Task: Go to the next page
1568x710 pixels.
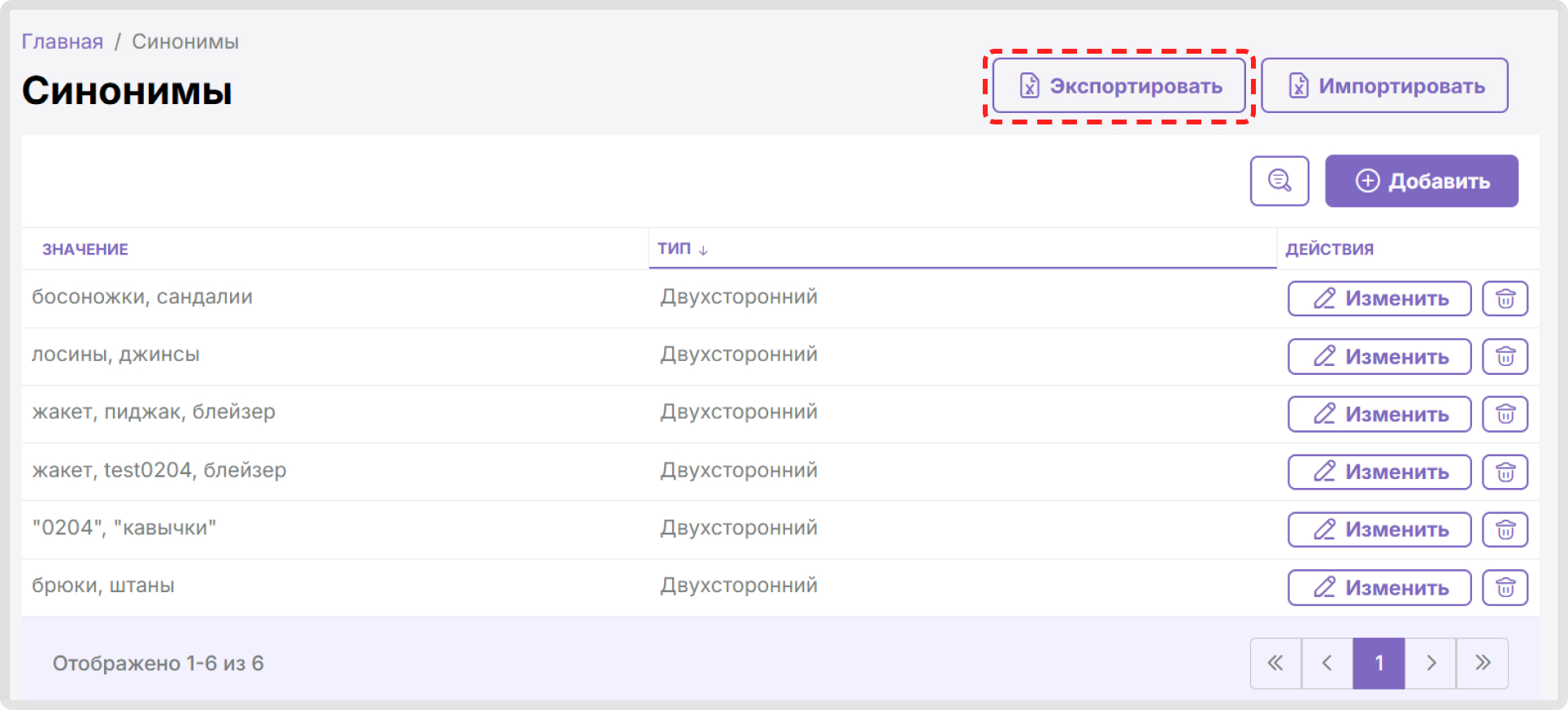Action: point(1431,663)
